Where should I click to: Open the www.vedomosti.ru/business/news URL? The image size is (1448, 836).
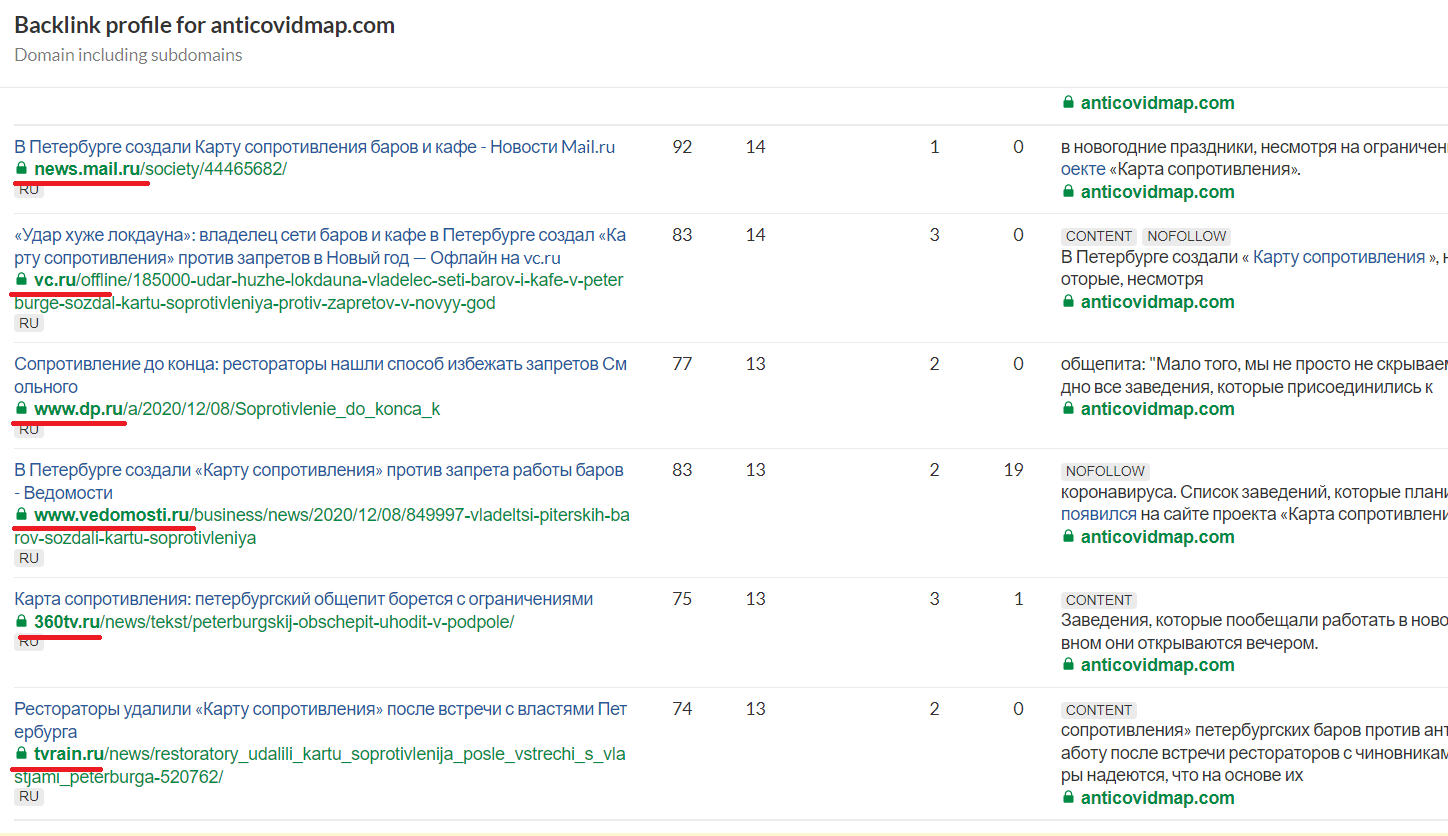(322, 526)
